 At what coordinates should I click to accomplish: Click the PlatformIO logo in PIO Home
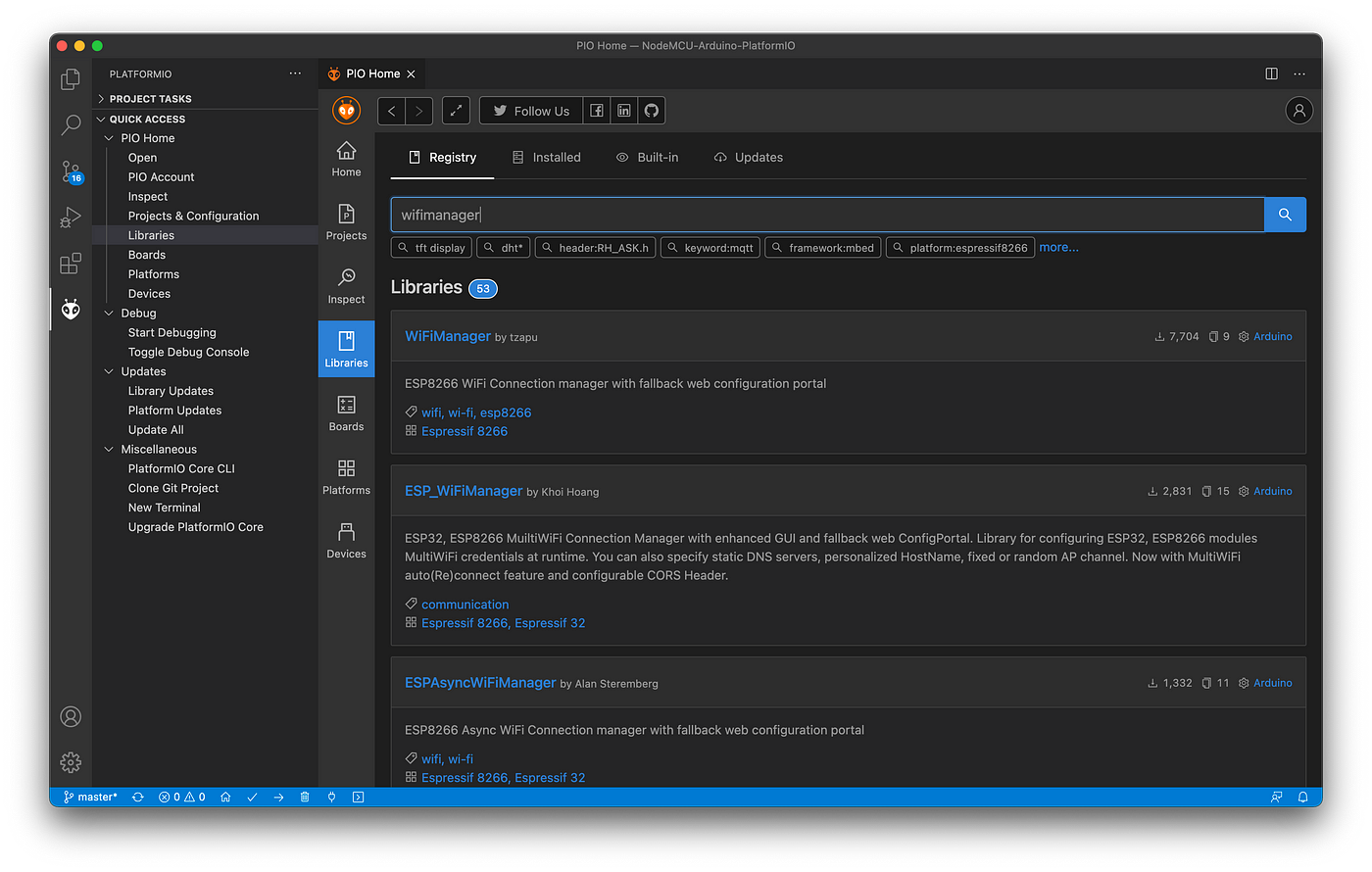tap(346, 111)
